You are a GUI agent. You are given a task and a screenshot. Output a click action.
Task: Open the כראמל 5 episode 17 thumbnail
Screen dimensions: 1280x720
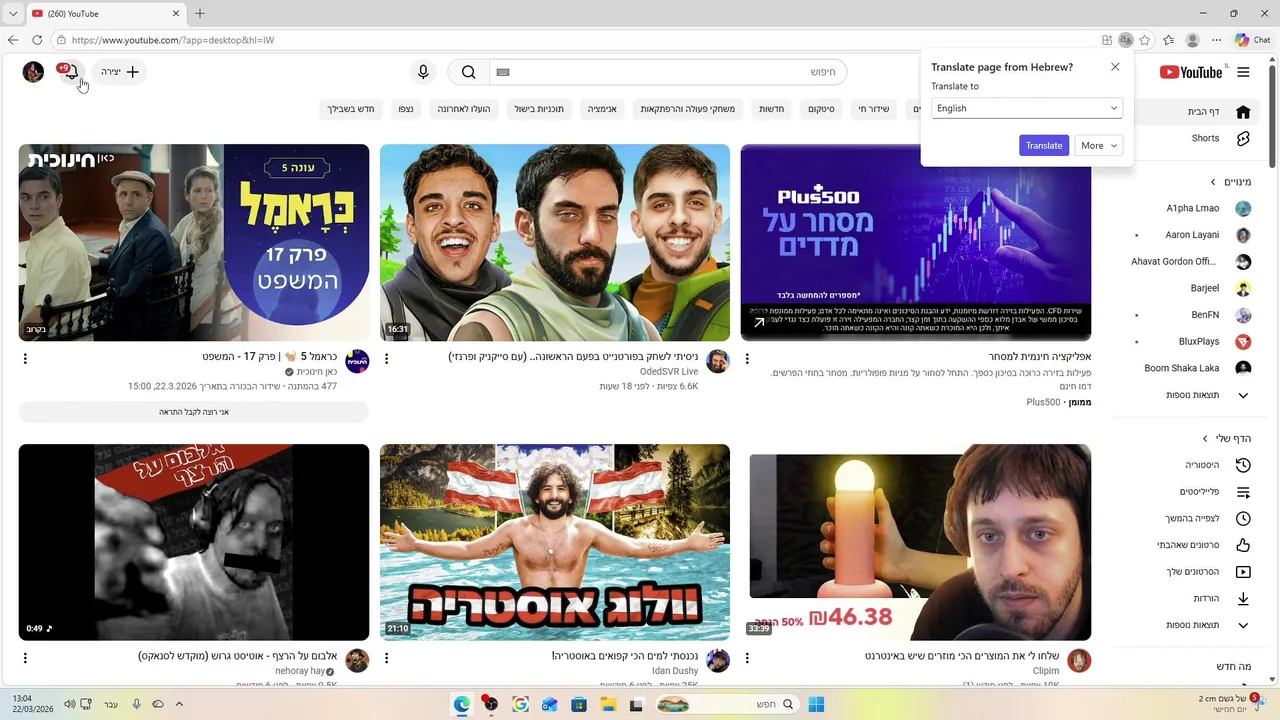point(194,242)
